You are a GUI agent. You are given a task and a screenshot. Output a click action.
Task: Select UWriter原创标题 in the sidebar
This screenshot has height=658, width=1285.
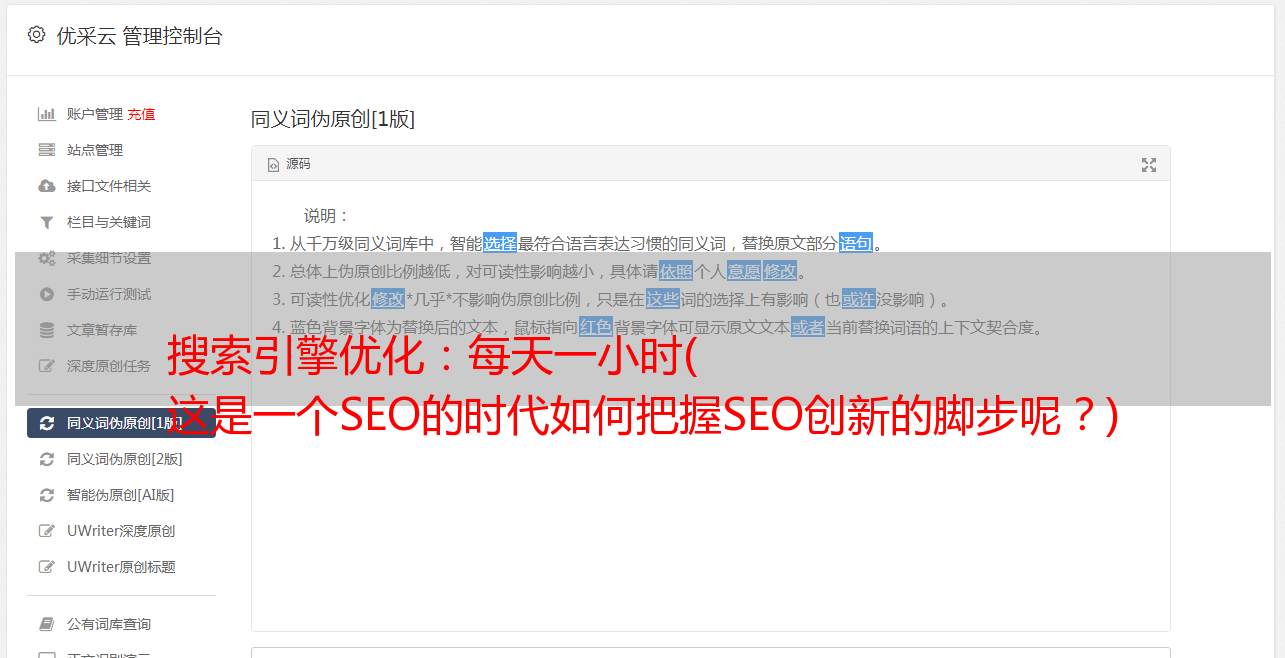(121, 567)
